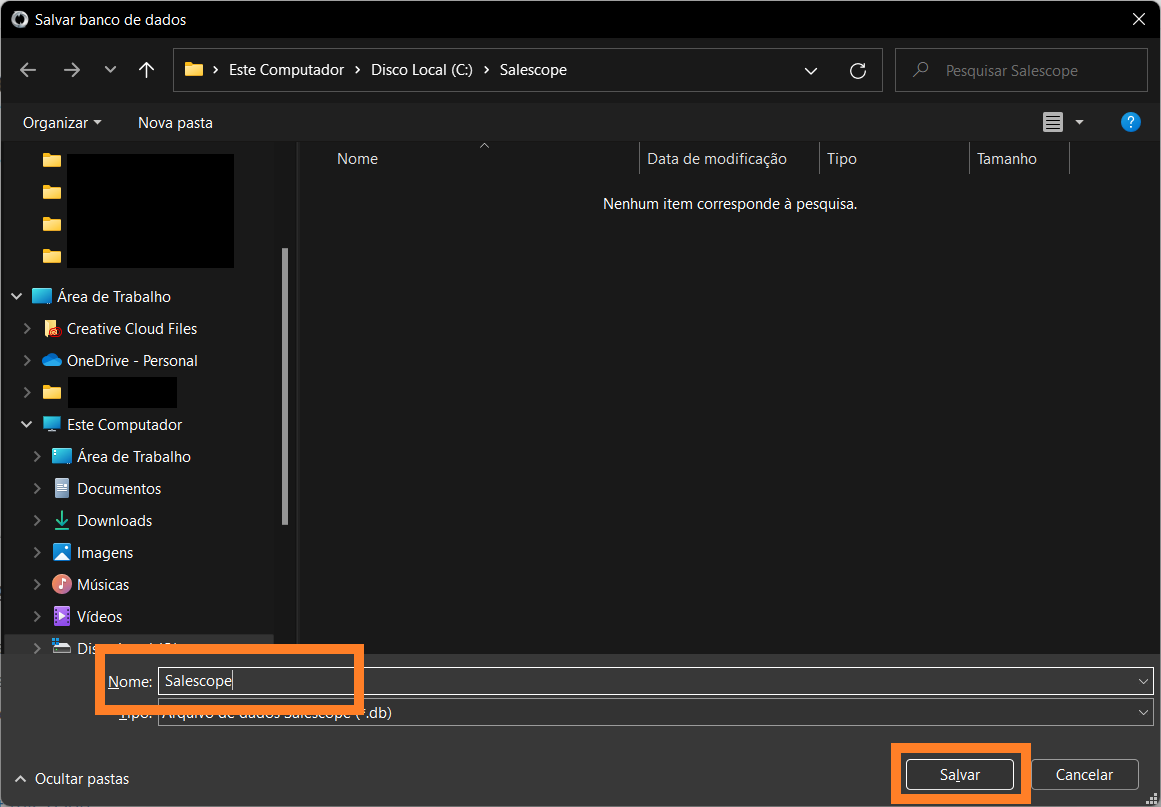Expand the Músicas folder node
The width and height of the screenshot is (1161, 807).
[x=37, y=584]
